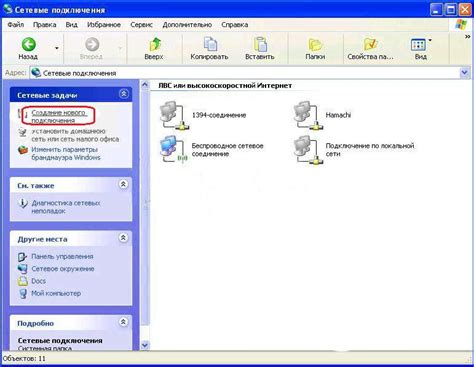
Task: Close the Сетевые подключения window
Action: point(465,9)
